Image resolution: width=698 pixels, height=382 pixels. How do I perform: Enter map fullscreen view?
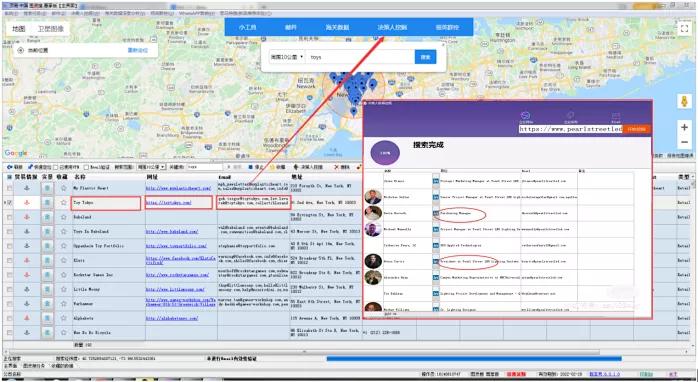click(x=684, y=29)
